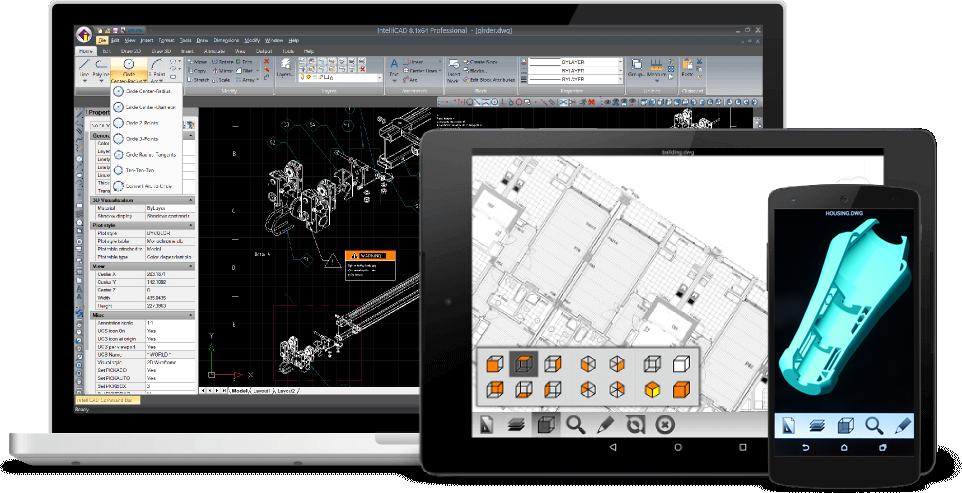Click the Insert Block button

pos(453,71)
